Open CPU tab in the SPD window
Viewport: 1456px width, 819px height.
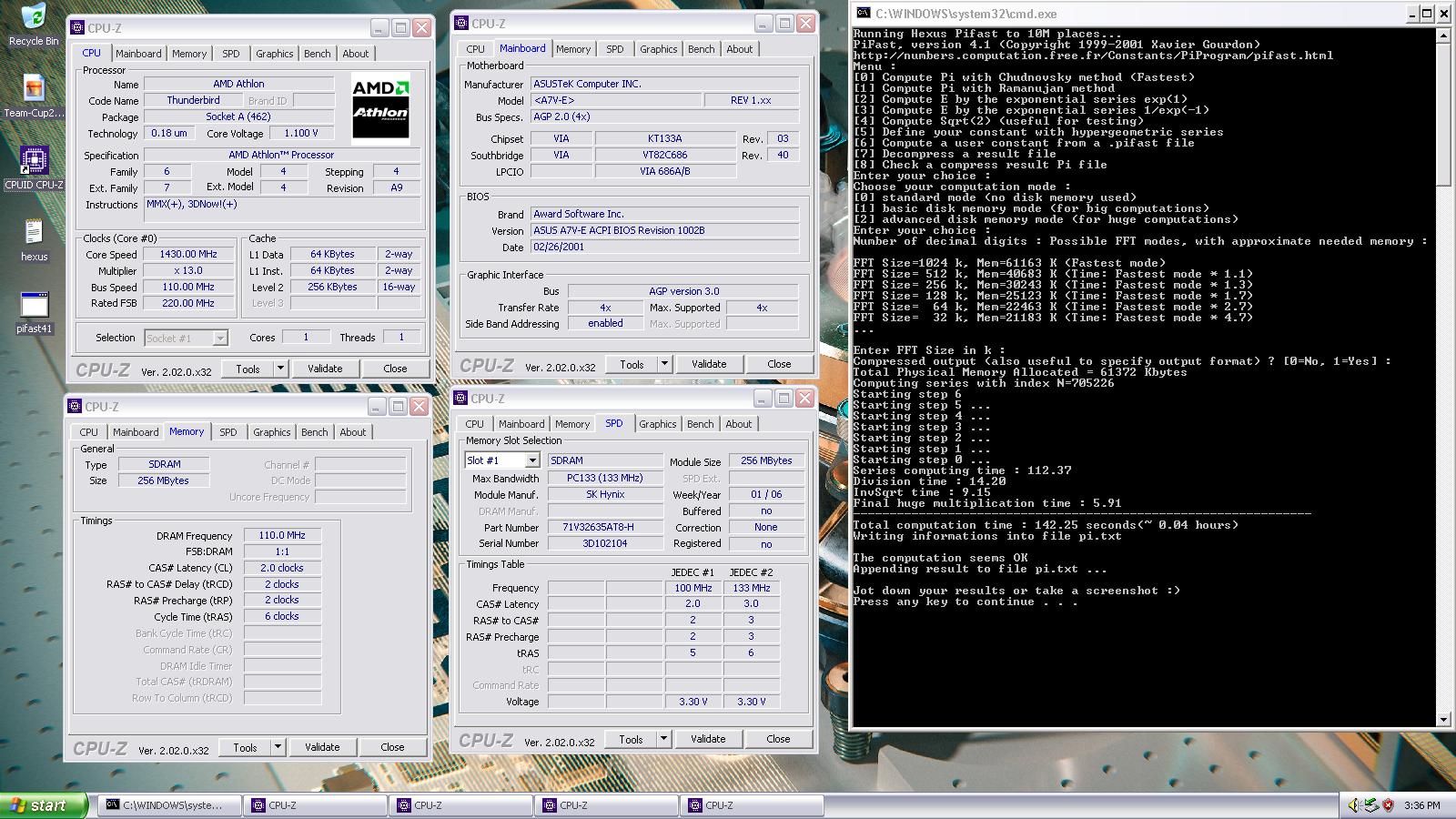point(474,424)
